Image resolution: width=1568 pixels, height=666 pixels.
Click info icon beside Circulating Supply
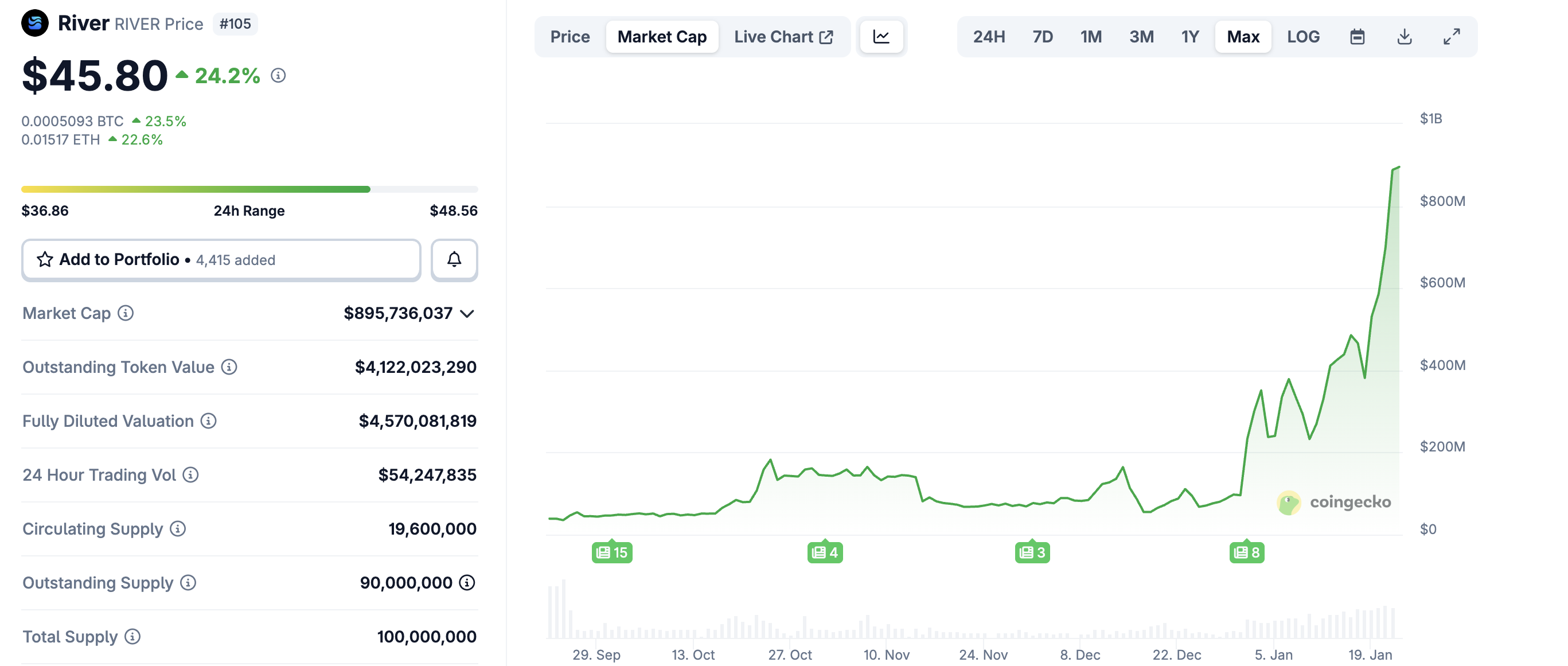pos(178,528)
